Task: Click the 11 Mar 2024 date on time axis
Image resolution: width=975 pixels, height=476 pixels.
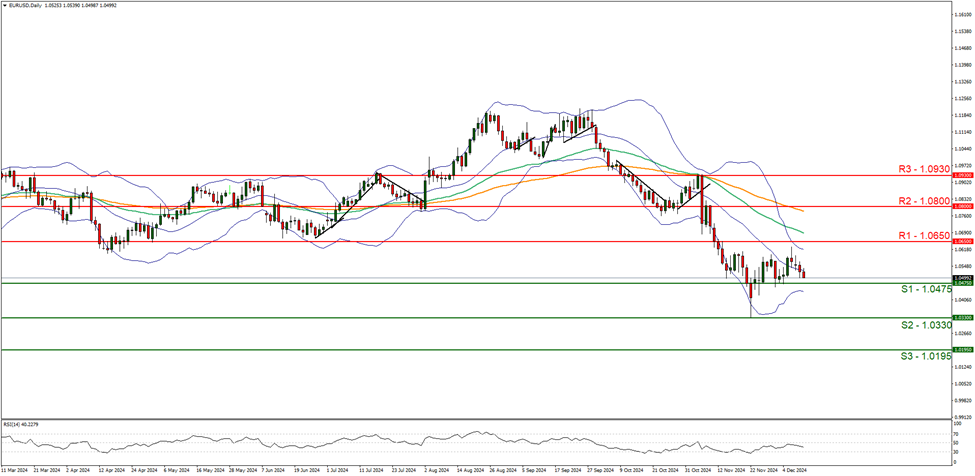Action: (x=15, y=468)
